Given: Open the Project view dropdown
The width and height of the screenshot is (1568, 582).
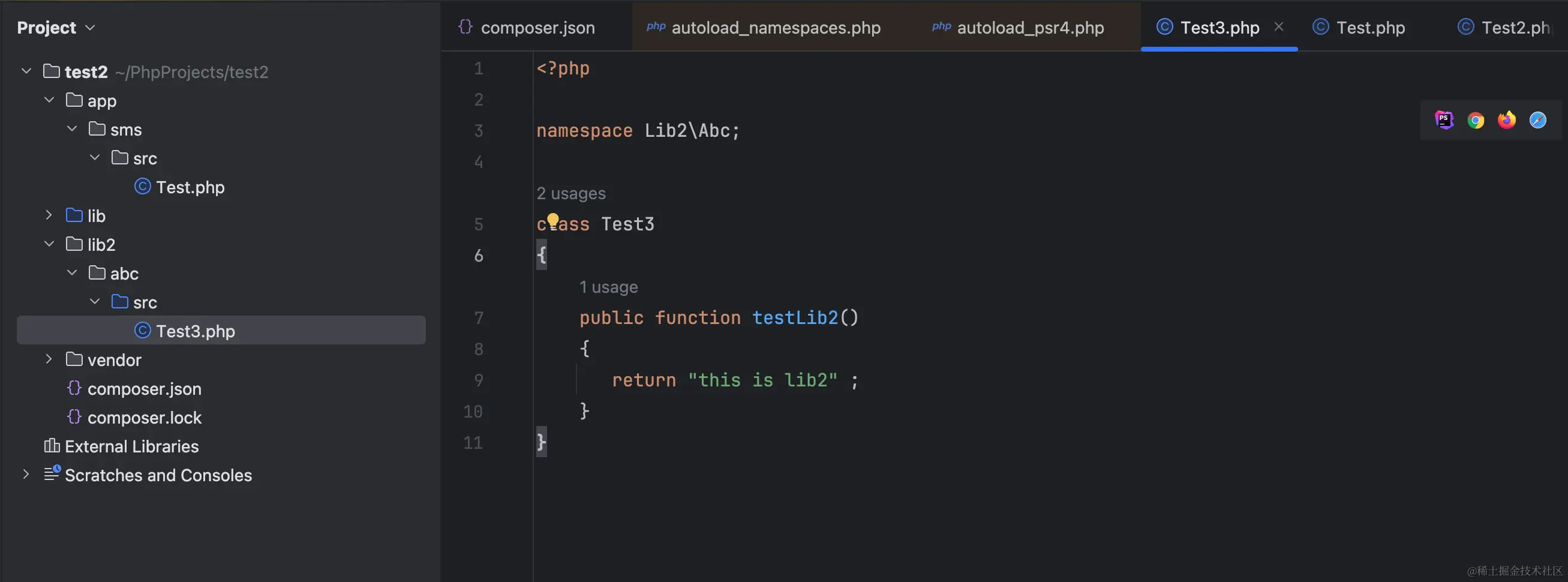Looking at the screenshot, I should click(90, 28).
